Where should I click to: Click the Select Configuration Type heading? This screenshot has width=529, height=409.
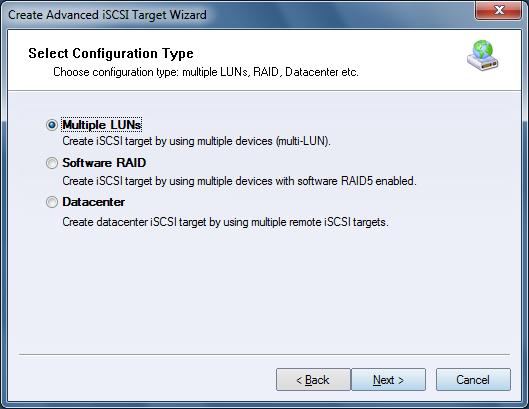pyautogui.click(x=111, y=53)
